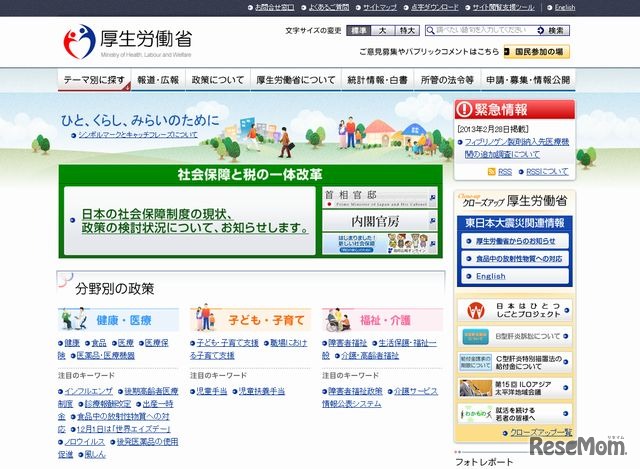The width and height of the screenshot is (640, 469).
Task: Open 児童手当 keyword link
Action: [211, 391]
